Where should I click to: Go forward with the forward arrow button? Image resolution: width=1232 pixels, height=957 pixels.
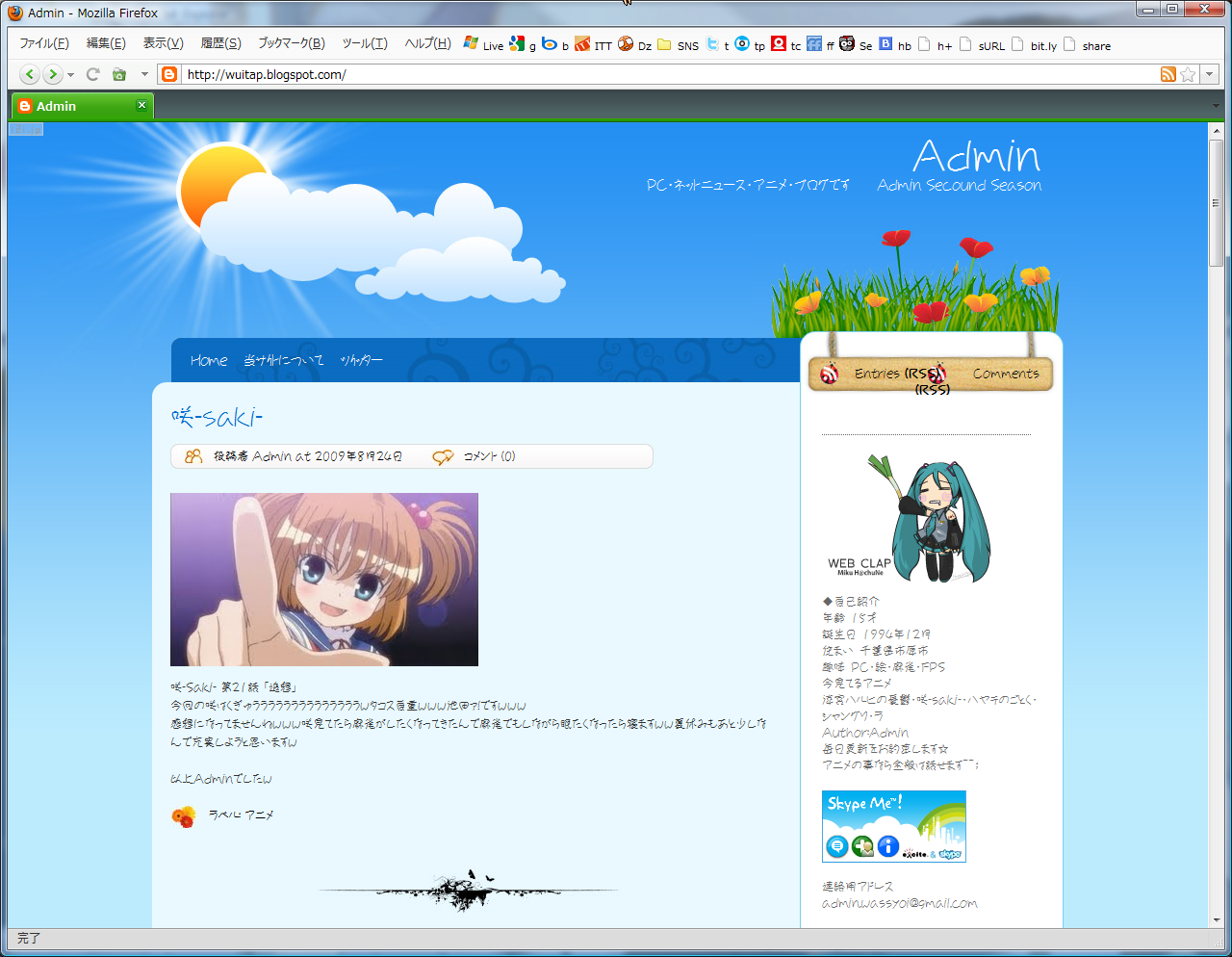(53, 74)
